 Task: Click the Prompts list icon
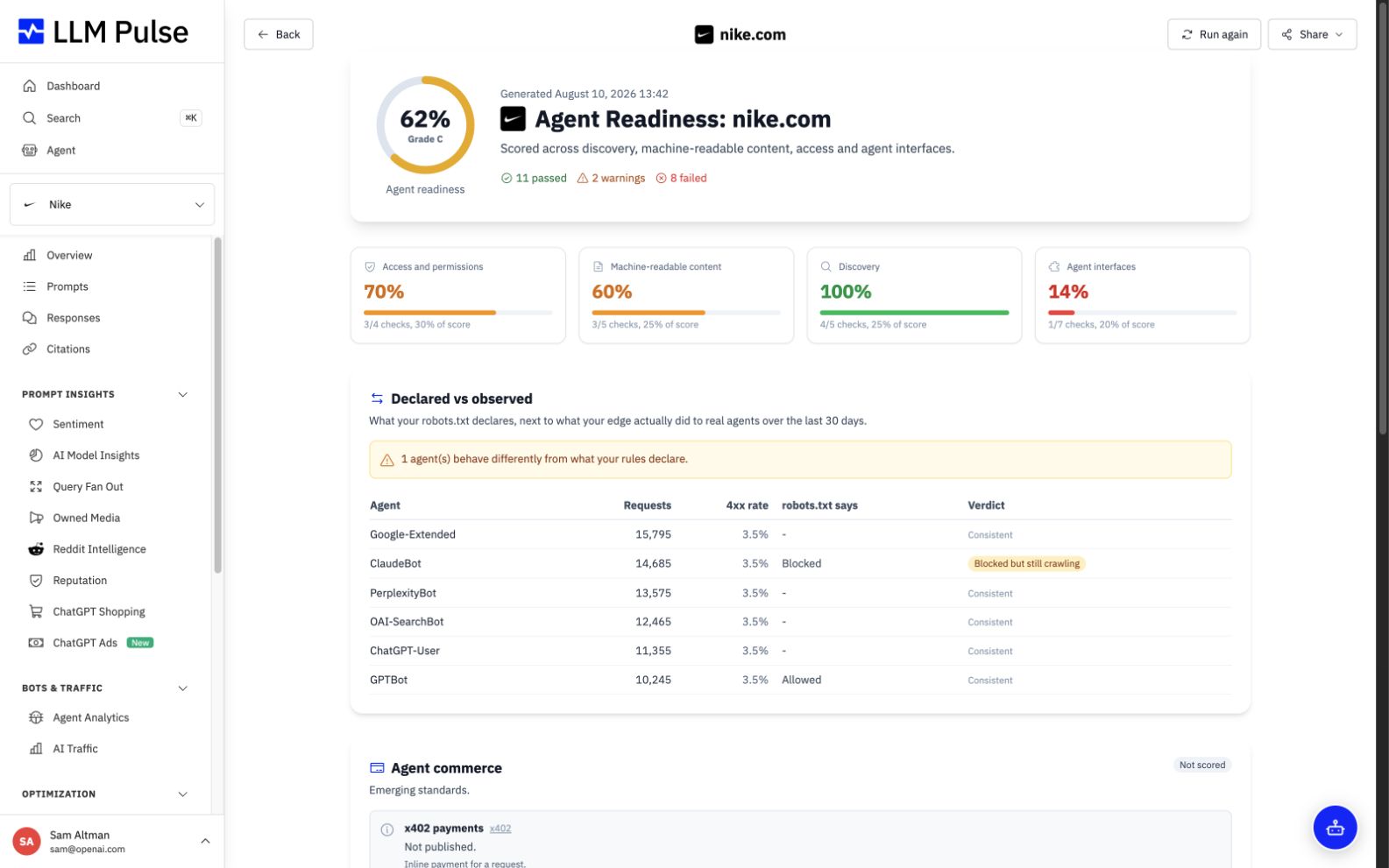[30, 287]
